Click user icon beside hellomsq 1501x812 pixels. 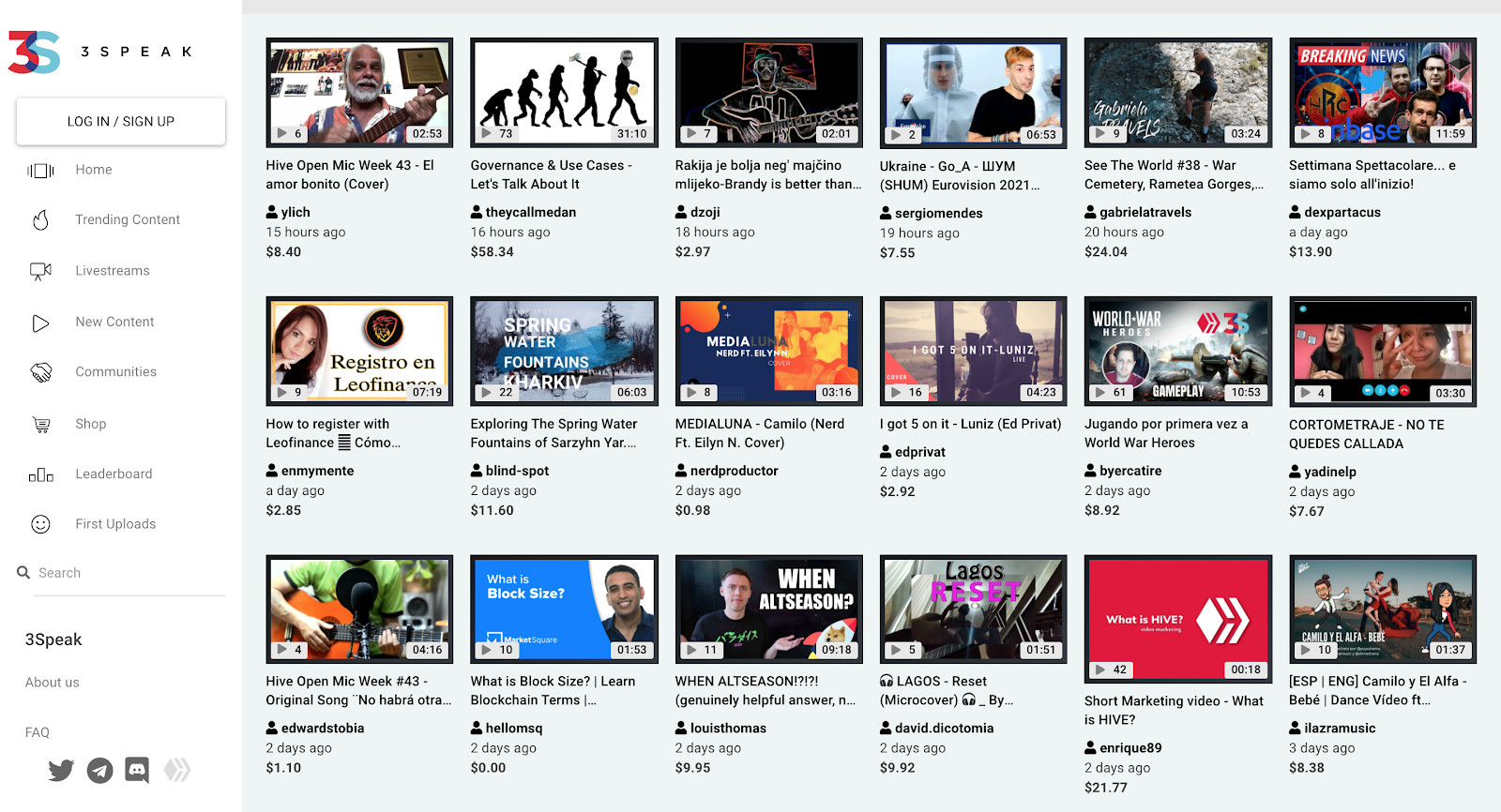(x=477, y=728)
